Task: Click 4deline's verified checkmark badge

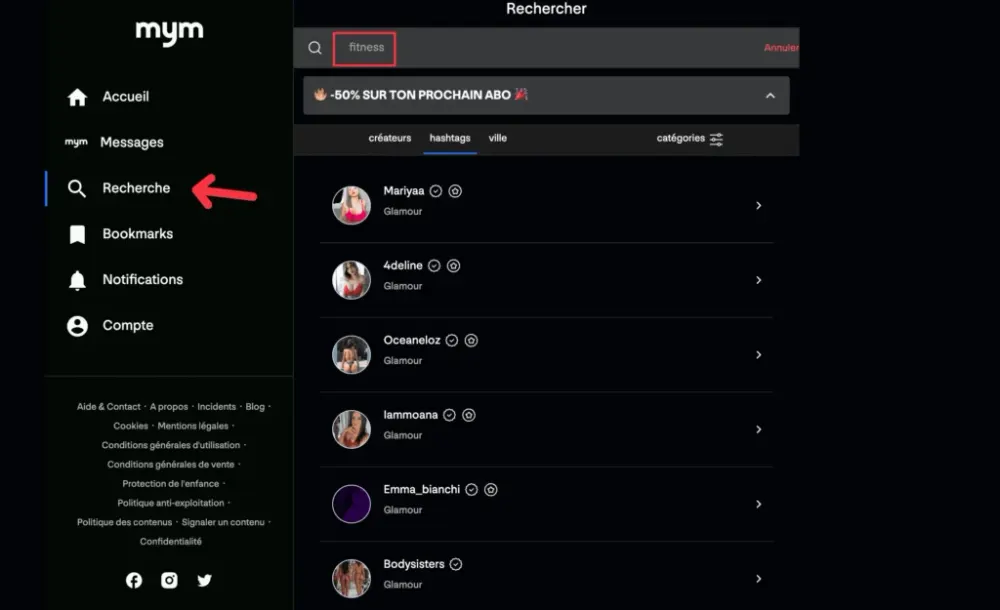Action: (x=434, y=265)
